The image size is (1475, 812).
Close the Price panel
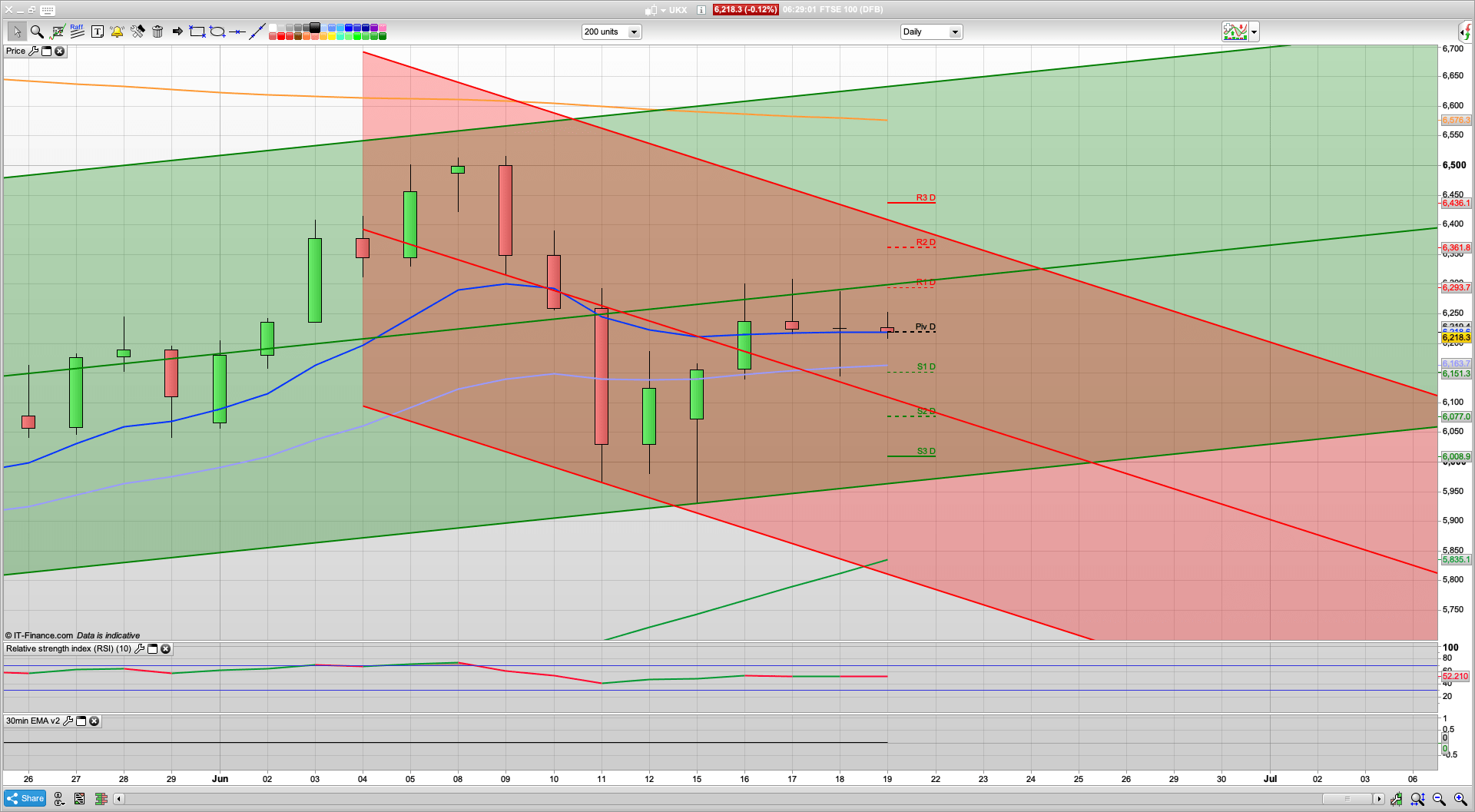point(59,51)
